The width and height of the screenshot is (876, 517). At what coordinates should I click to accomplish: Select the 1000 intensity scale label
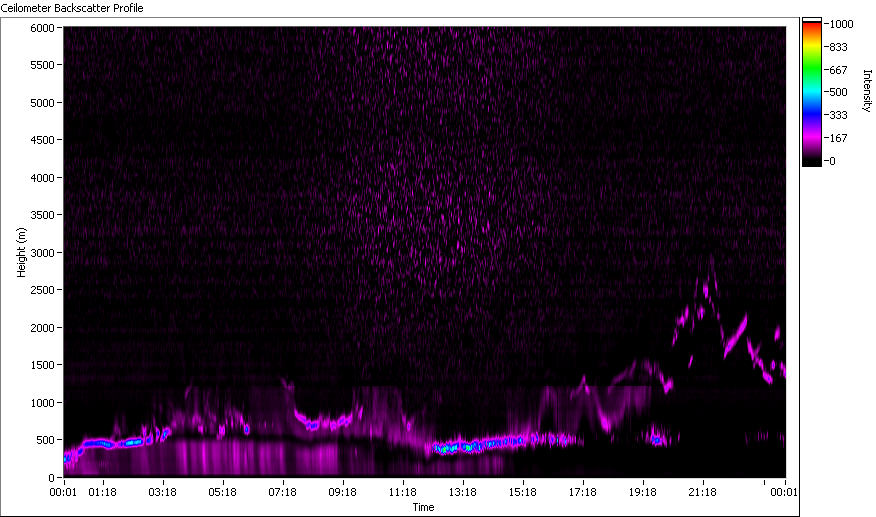(841, 24)
